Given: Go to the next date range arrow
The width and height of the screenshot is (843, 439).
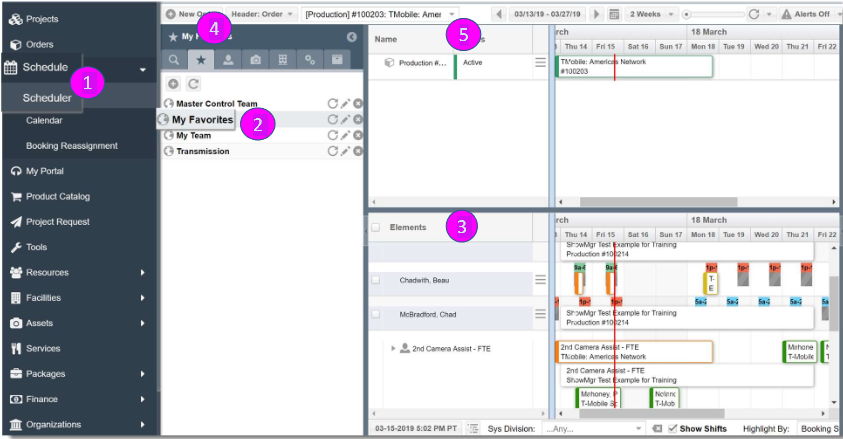Looking at the screenshot, I should click(x=596, y=14).
